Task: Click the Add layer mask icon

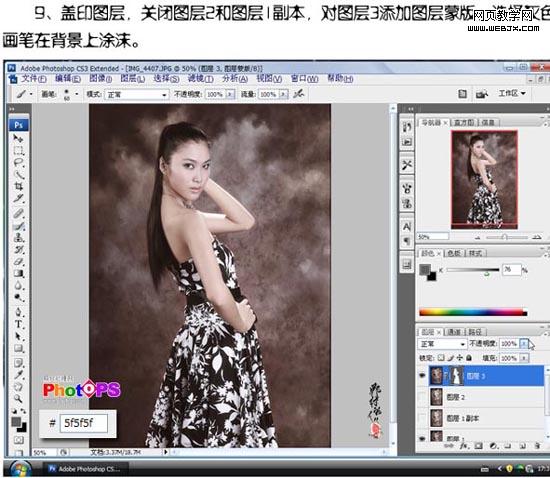Action: pos(478,446)
